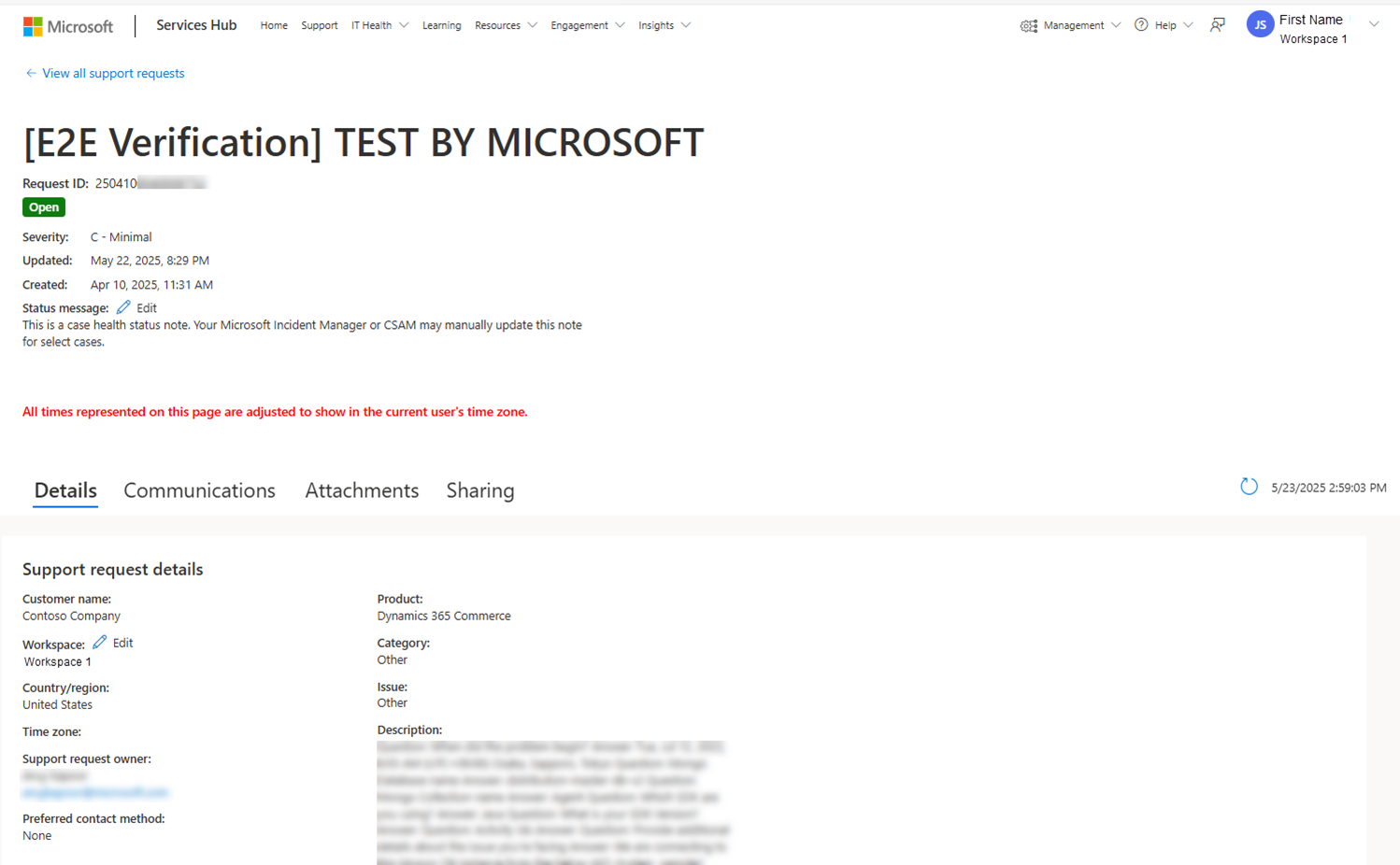
Task: Click Edit next to Status message
Action: tap(147, 308)
